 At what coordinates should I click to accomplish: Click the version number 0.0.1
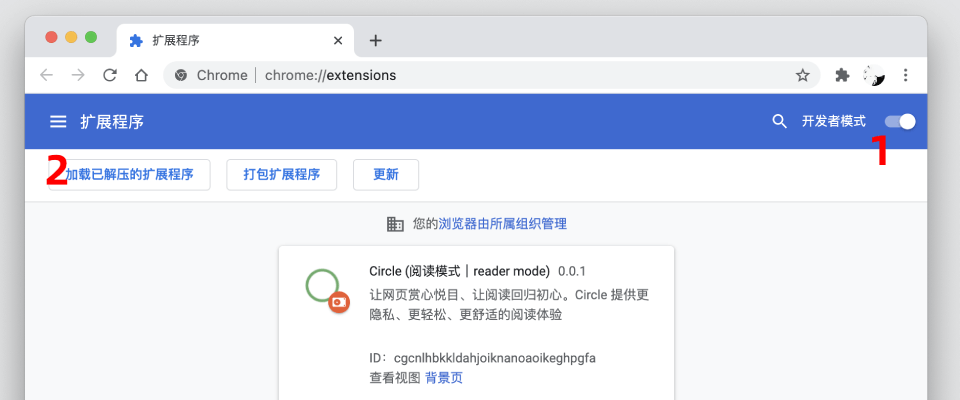(572, 271)
